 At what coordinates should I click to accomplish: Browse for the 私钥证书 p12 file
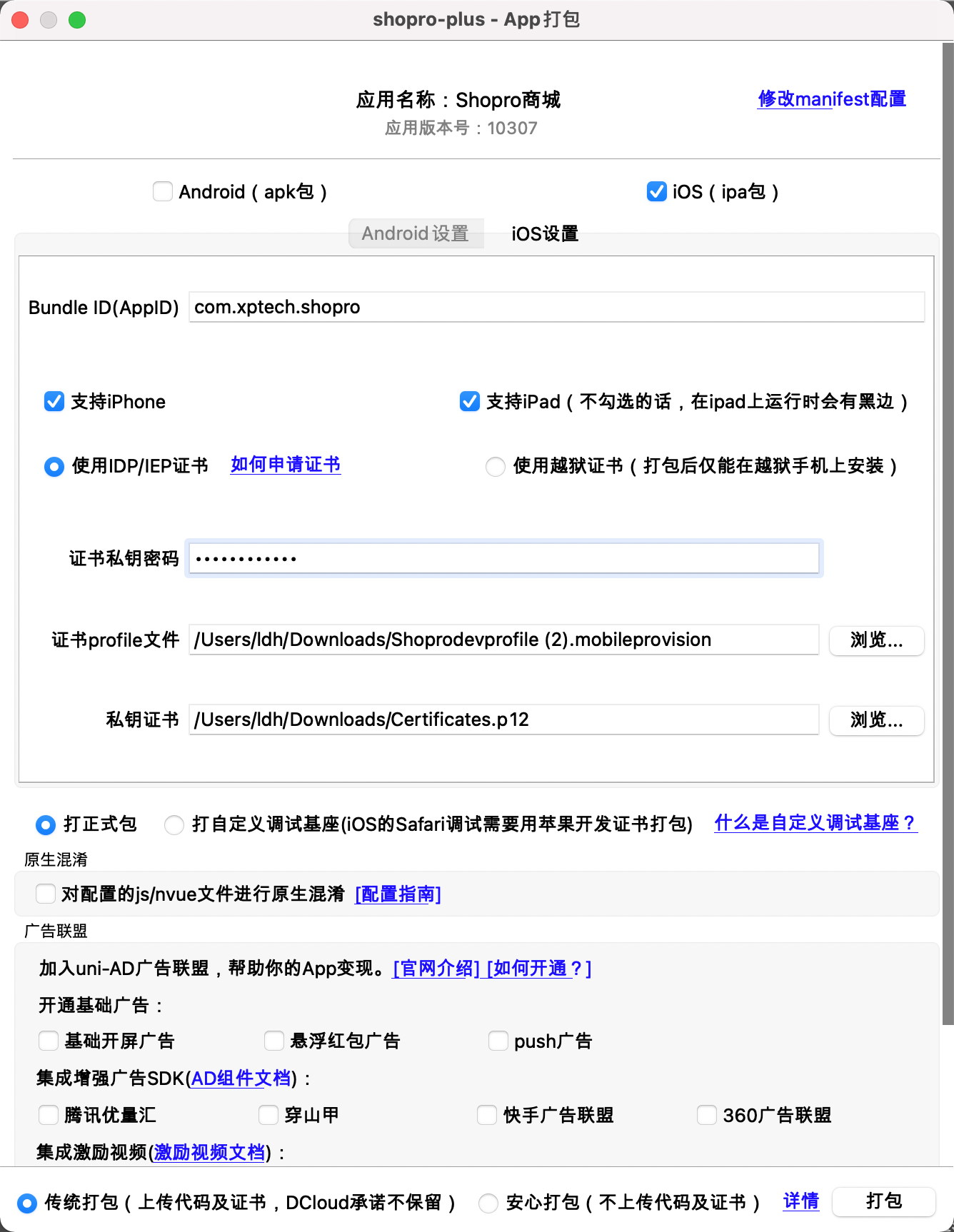[877, 720]
